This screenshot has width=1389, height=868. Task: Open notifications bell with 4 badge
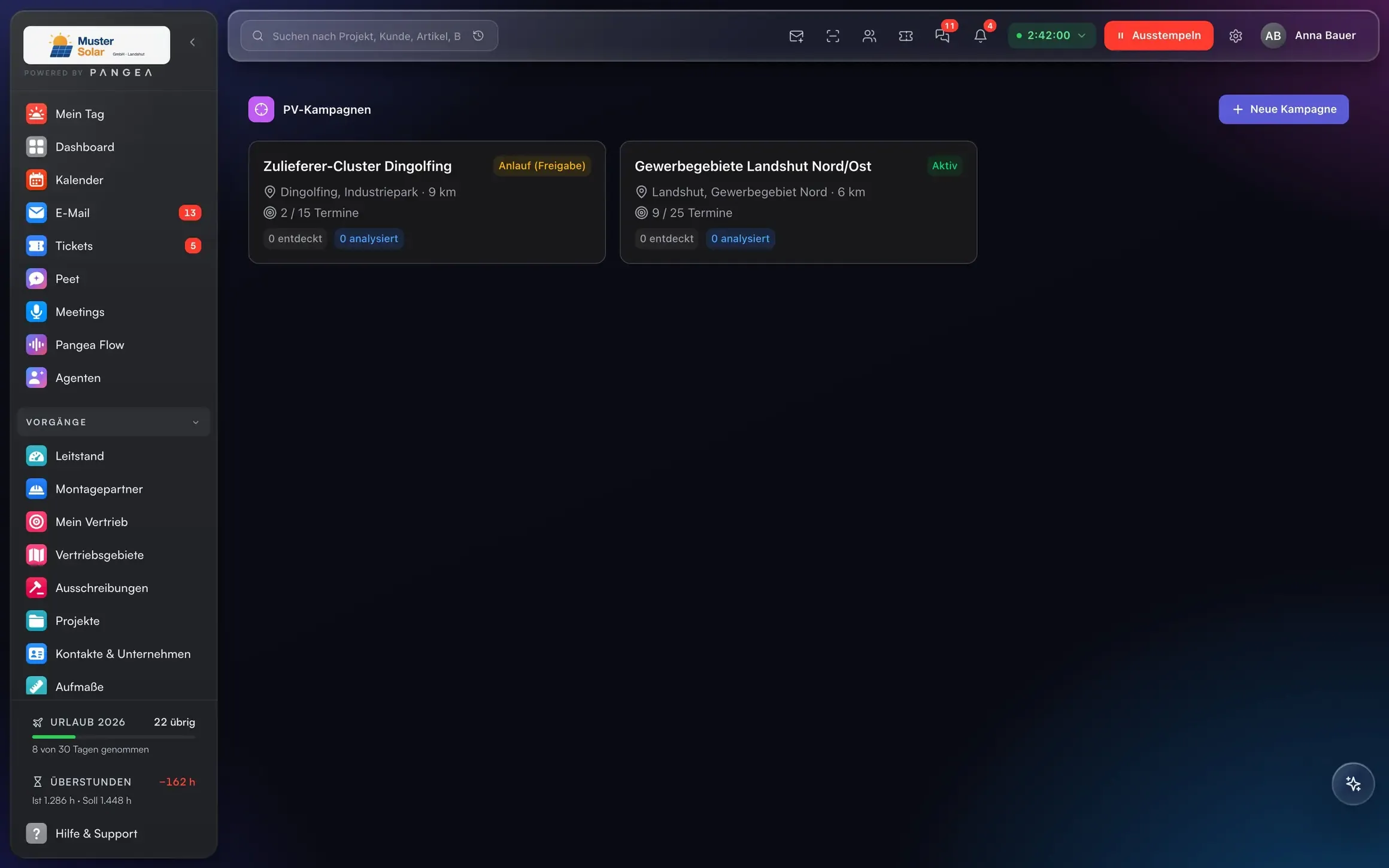pyautogui.click(x=980, y=36)
